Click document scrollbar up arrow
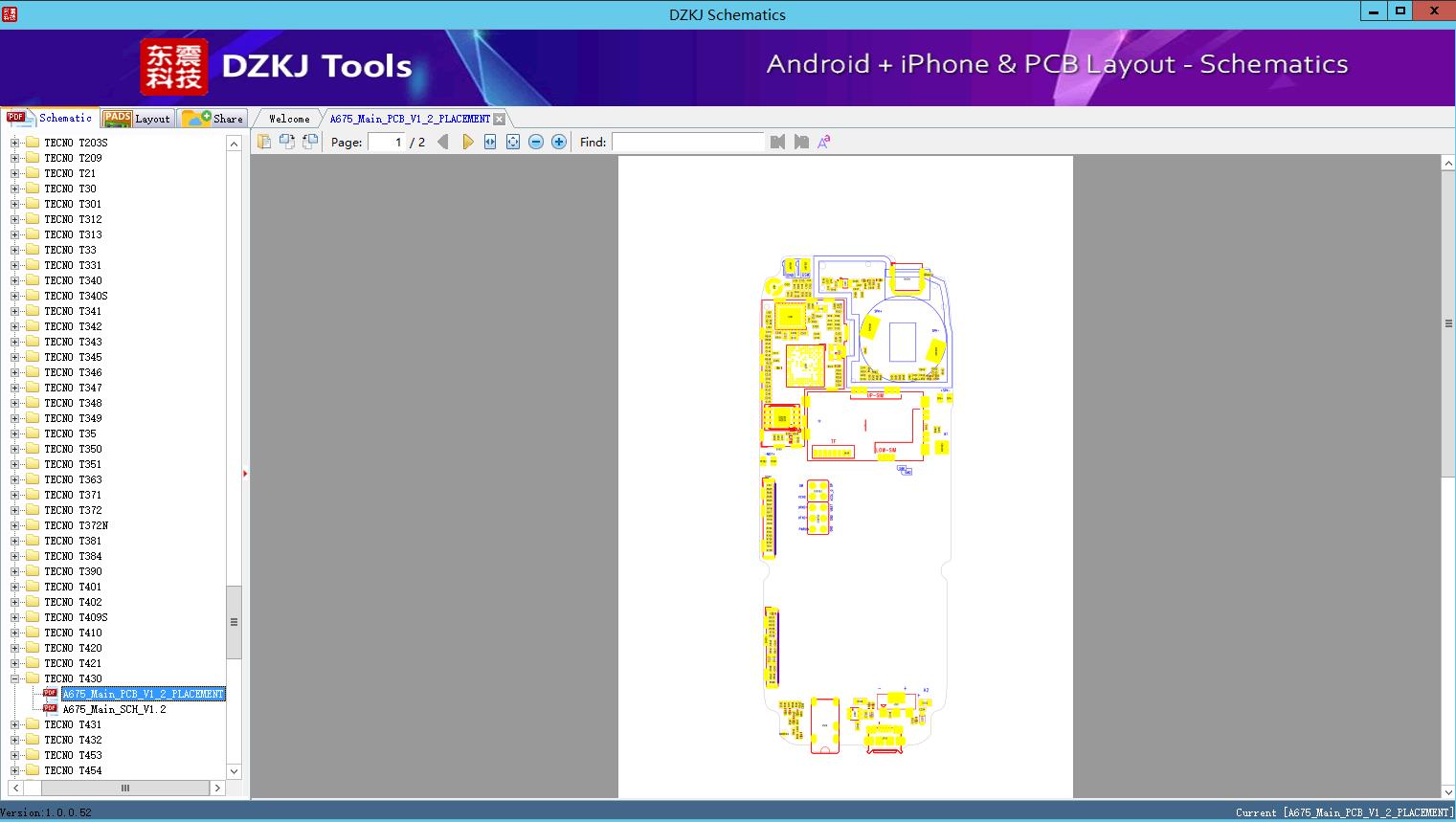The width and height of the screenshot is (1456, 822). pyautogui.click(x=1448, y=164)
